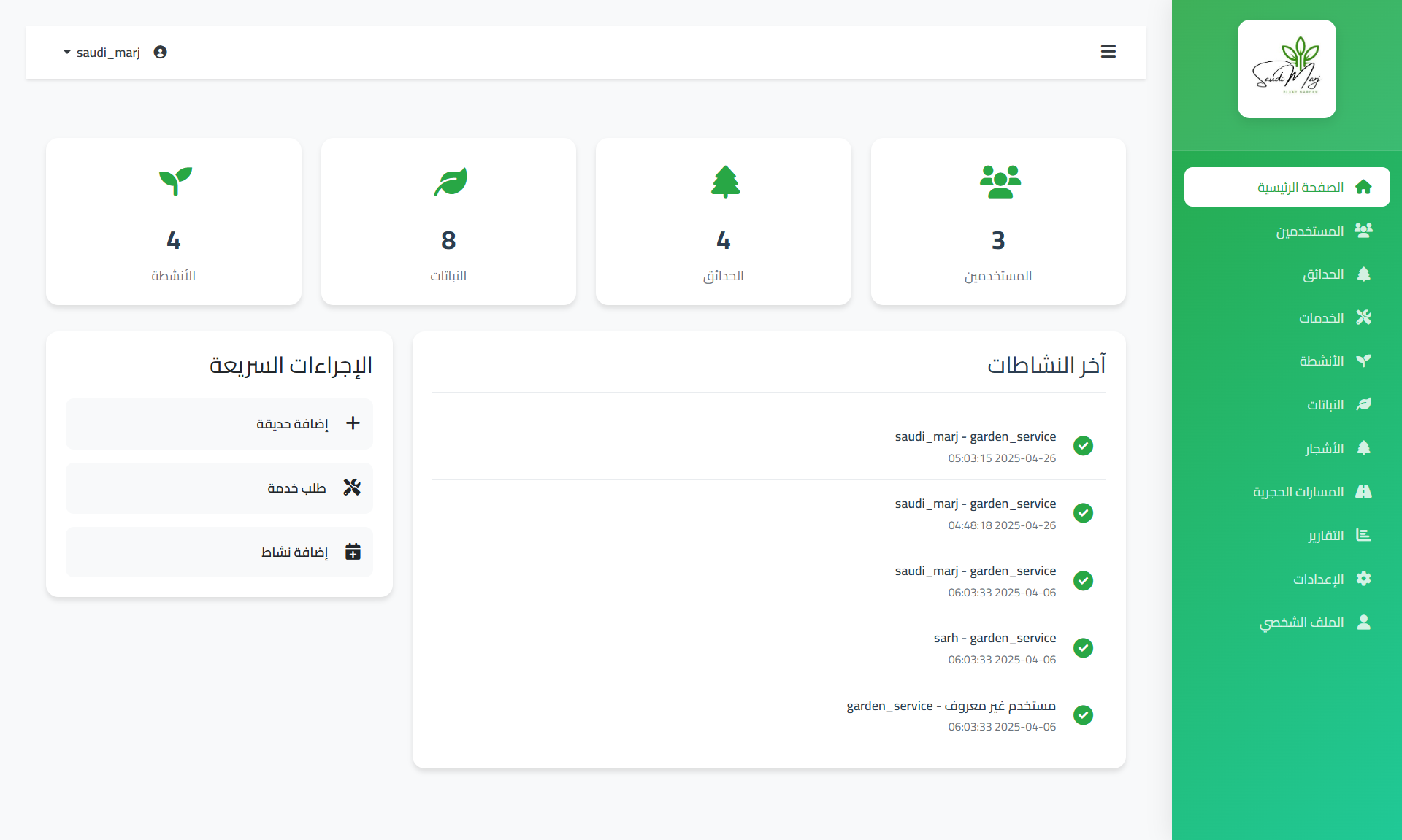Click the tree icon next to الأشجار

(x=1363, y=447)
